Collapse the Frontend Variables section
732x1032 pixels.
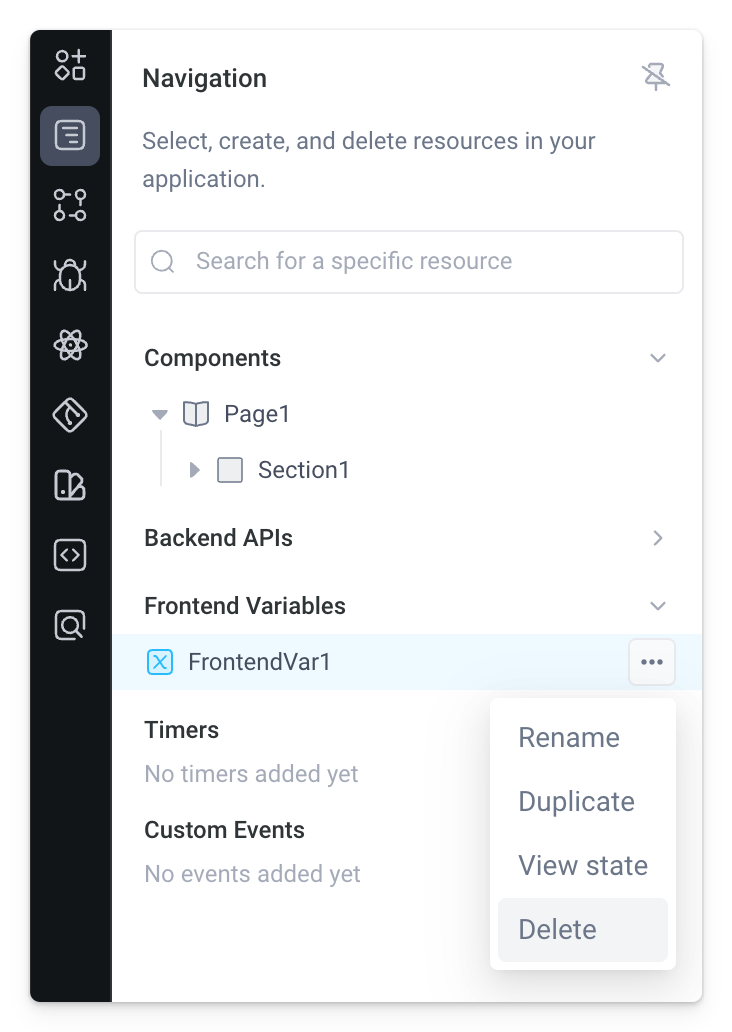point(657,606)
